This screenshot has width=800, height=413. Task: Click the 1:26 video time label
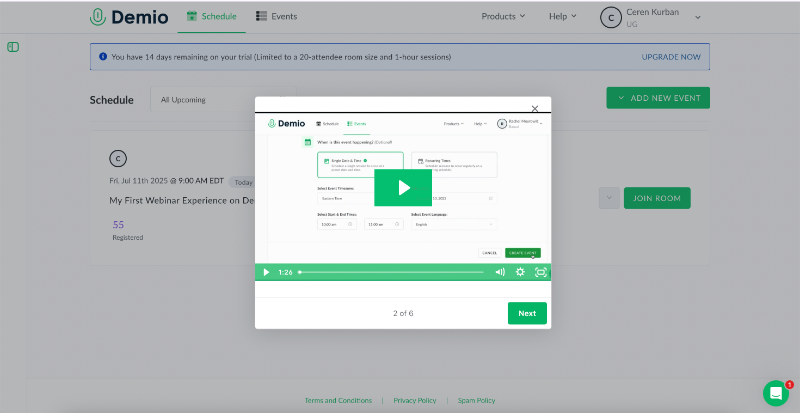pos(286,272)
